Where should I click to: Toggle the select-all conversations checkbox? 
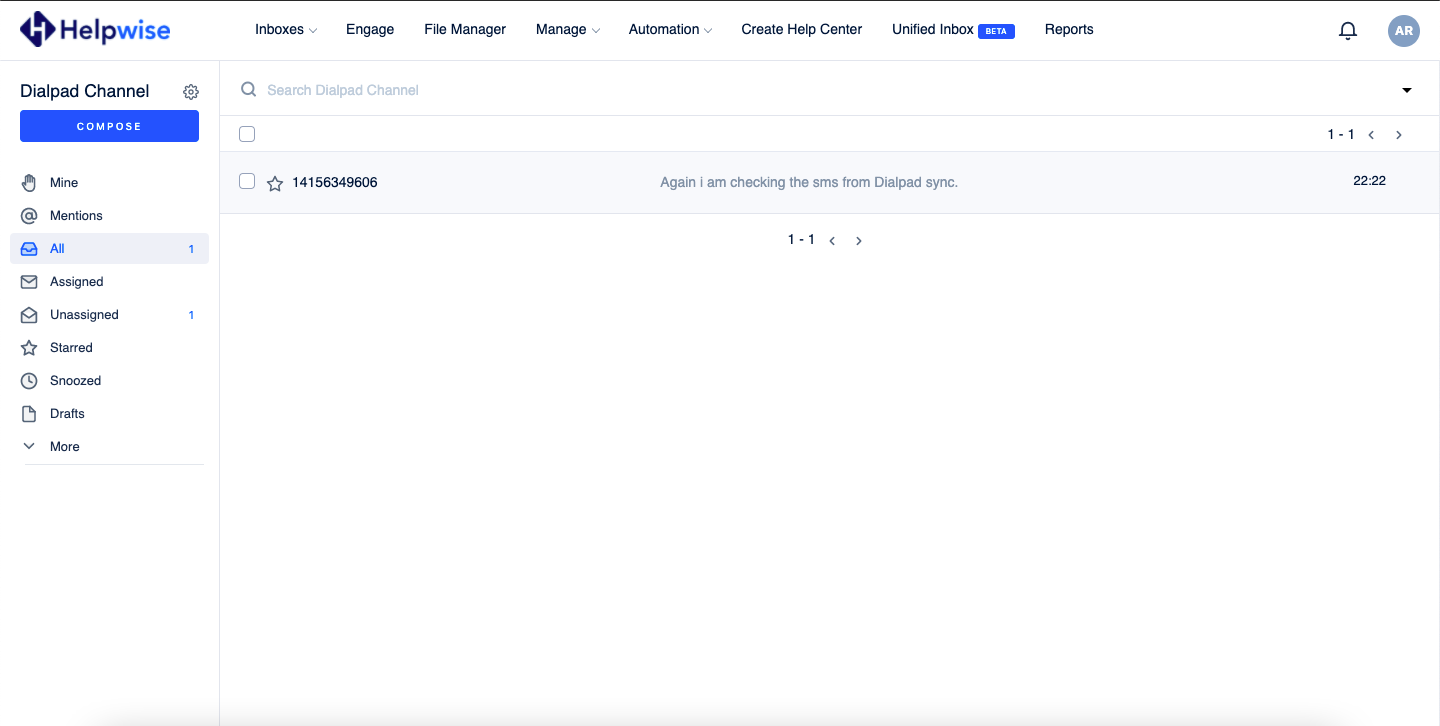247,134
